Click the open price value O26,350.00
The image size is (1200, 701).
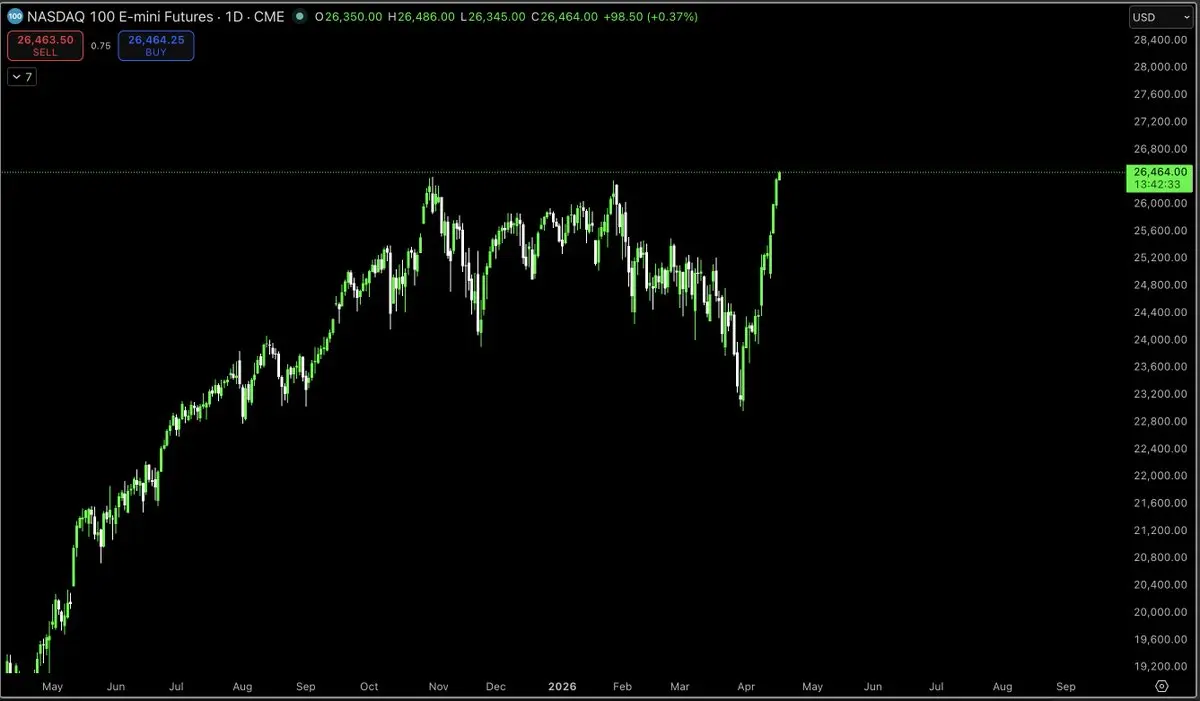pos(351,17)
